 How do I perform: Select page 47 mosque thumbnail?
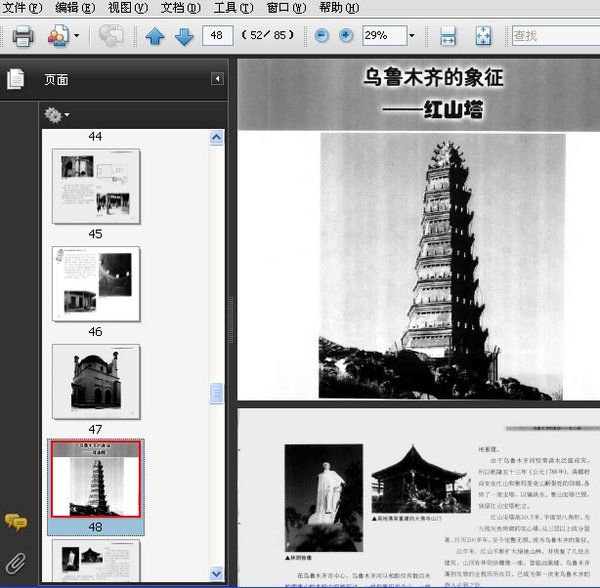tap(96, 381)
